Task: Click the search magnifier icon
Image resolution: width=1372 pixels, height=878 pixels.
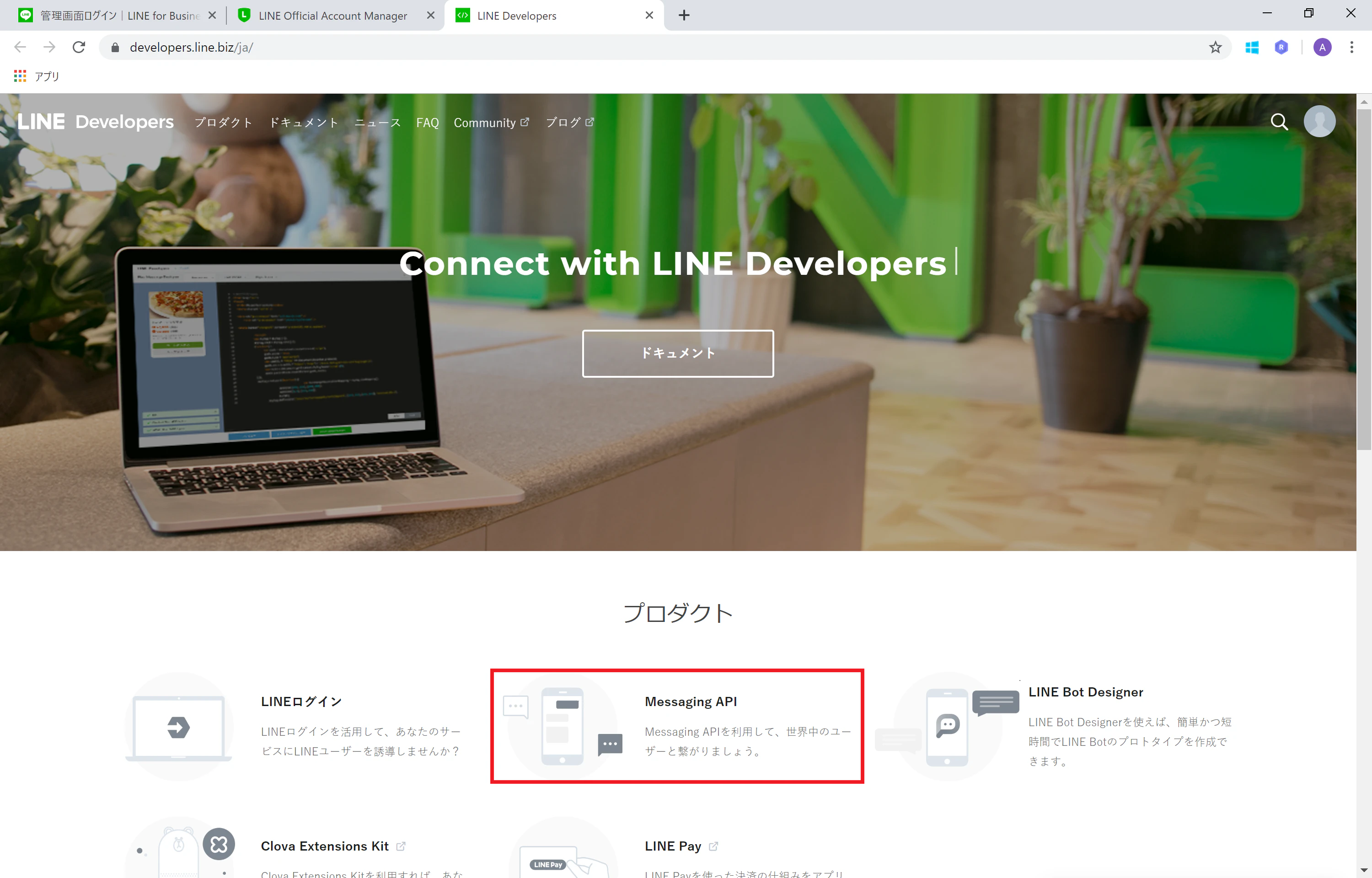Action: point(1279,122)
